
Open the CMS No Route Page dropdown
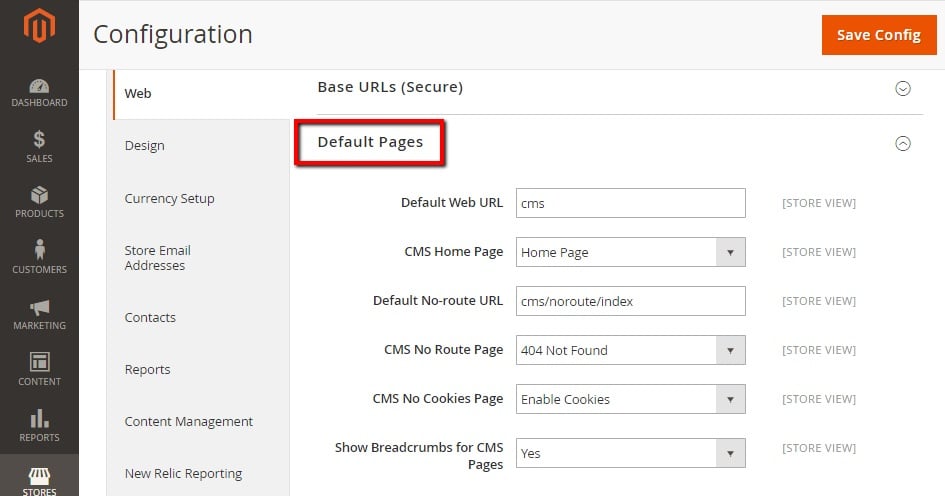(631, 350)
